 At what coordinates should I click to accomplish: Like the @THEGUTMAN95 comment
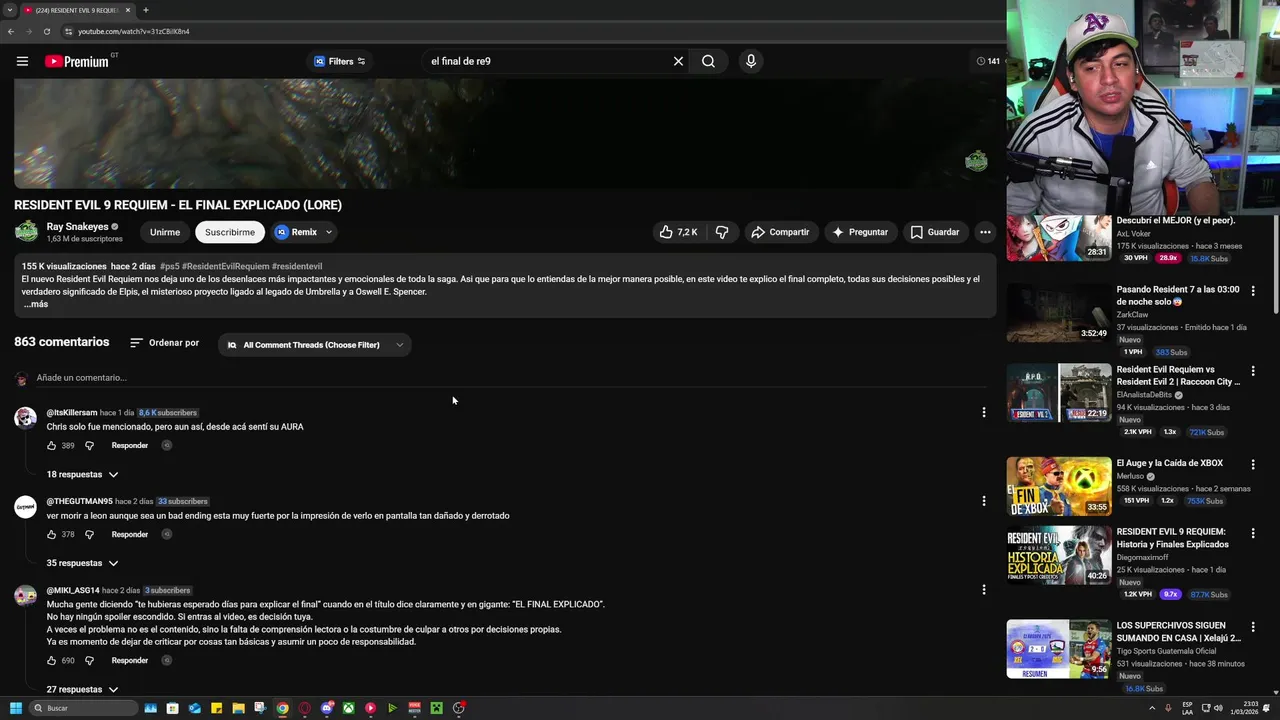point(51,534)
